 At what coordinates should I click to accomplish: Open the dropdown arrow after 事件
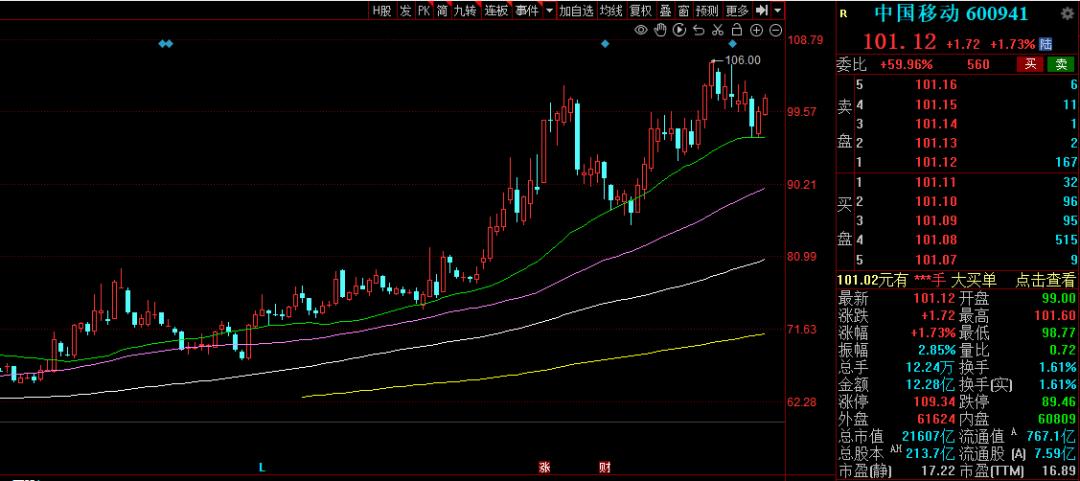(x=549, y=10)
